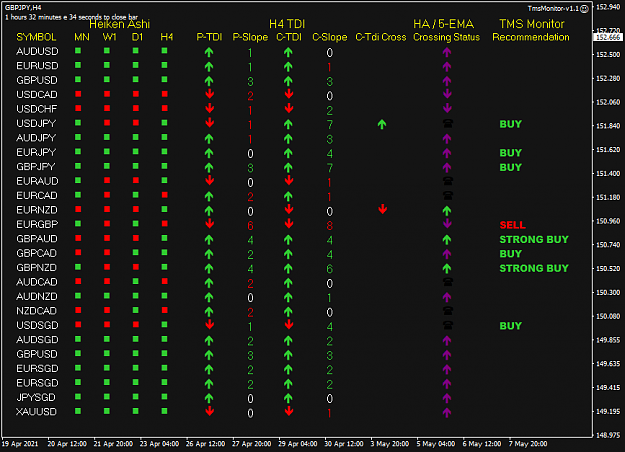The width and height of the screenshot is (625, 452).
Task: Click the BUY recommendation for USDJPY
Action: pyautogui.click(x=511, y=124)
